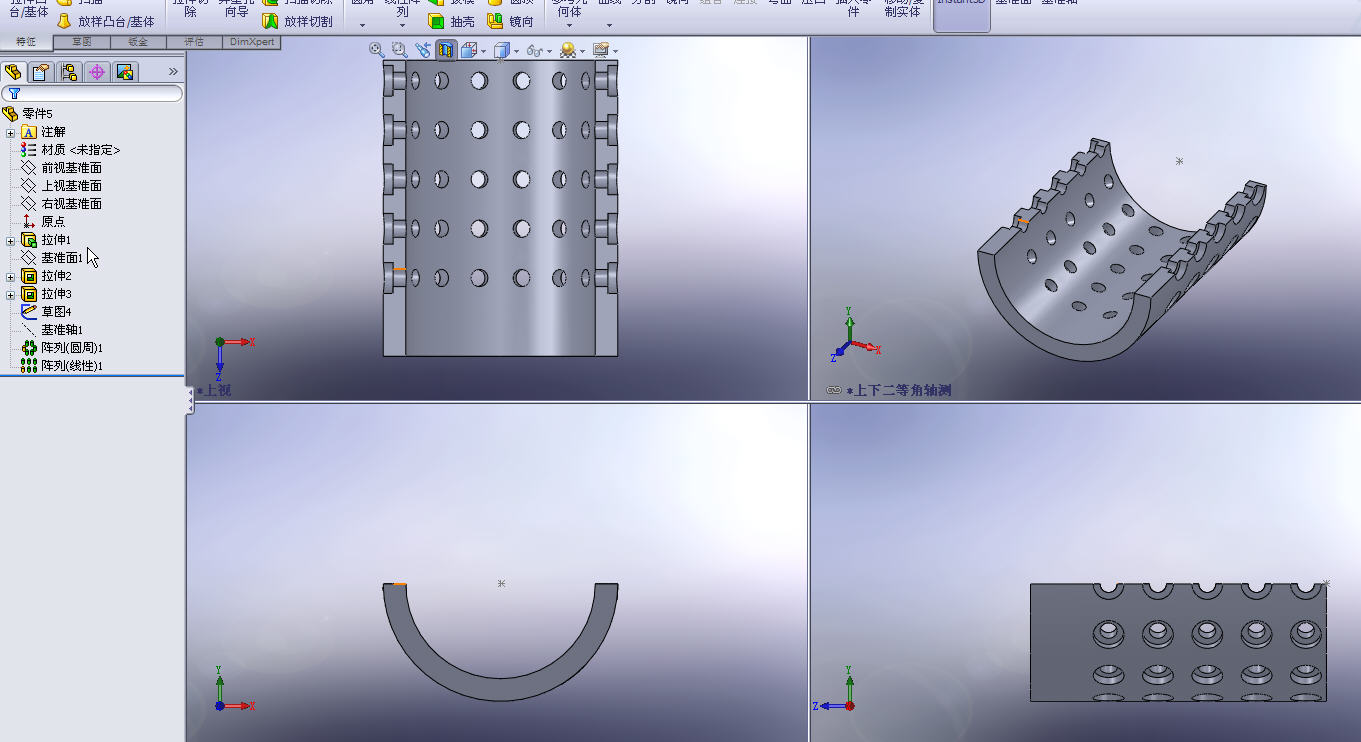Switch to the 评估 evaluate tab
1361x742 pixels.
point(194,42)
